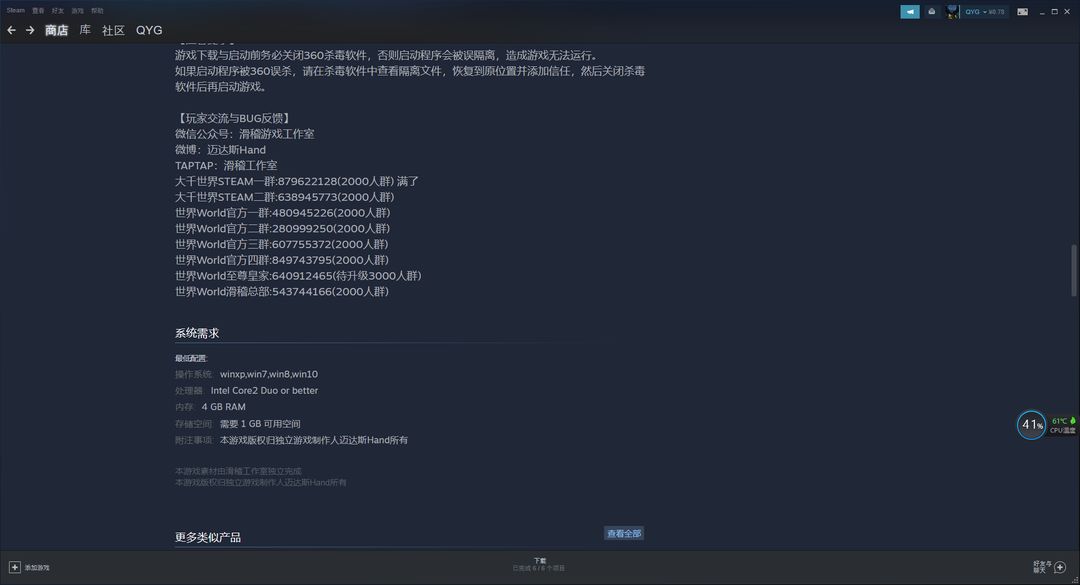Screen dimensions: 1080x585
Task: Click the 更多类似产品 heading
Action: (208, 537)
